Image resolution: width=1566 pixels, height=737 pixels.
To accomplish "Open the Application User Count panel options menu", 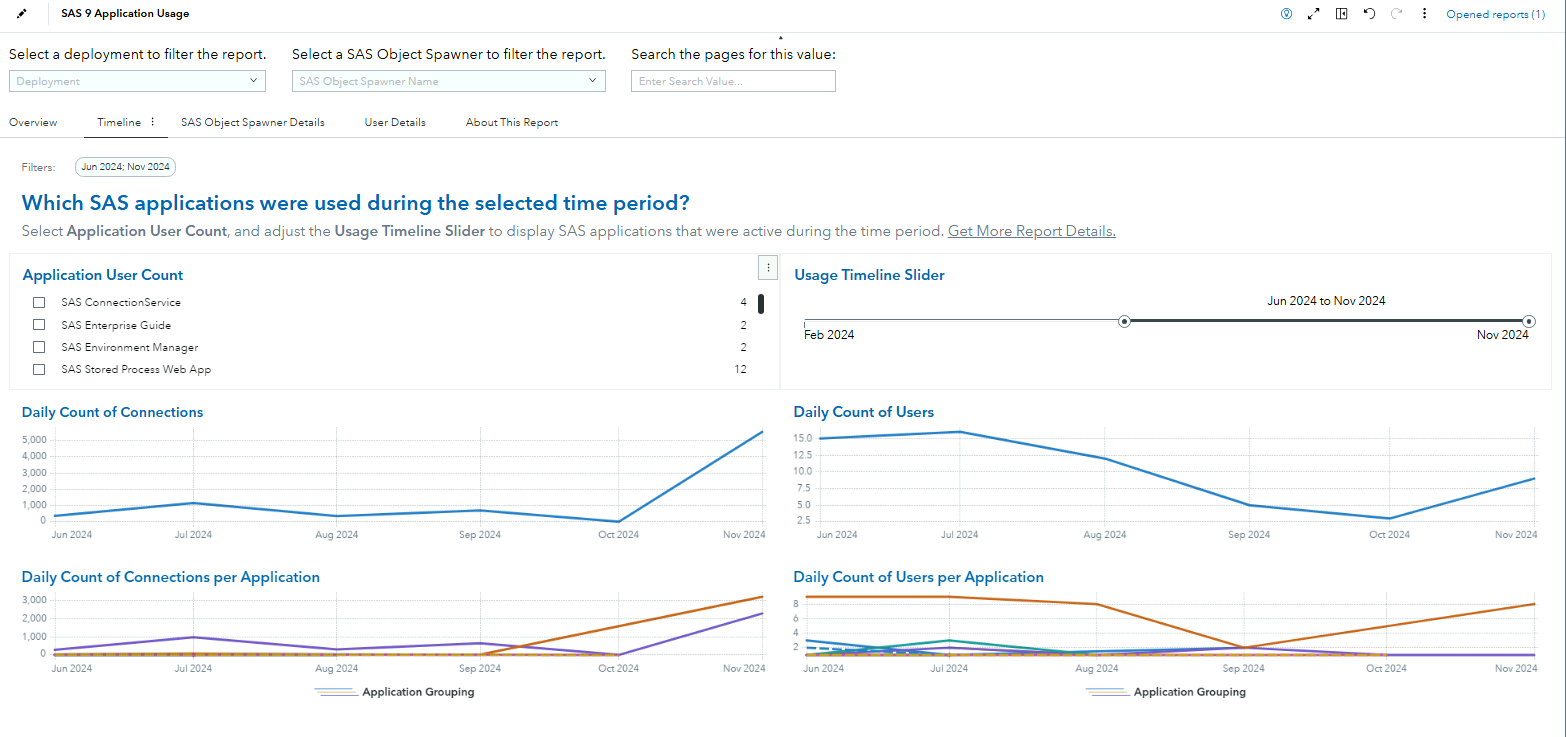I will pos(768,267).
